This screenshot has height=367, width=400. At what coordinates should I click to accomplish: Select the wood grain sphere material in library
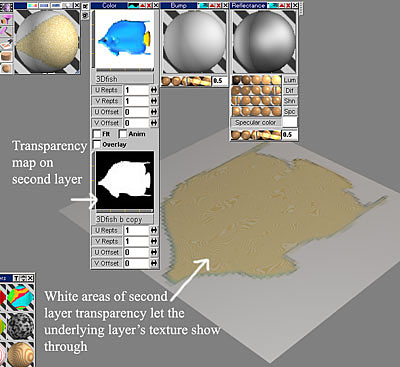(20, 355)
